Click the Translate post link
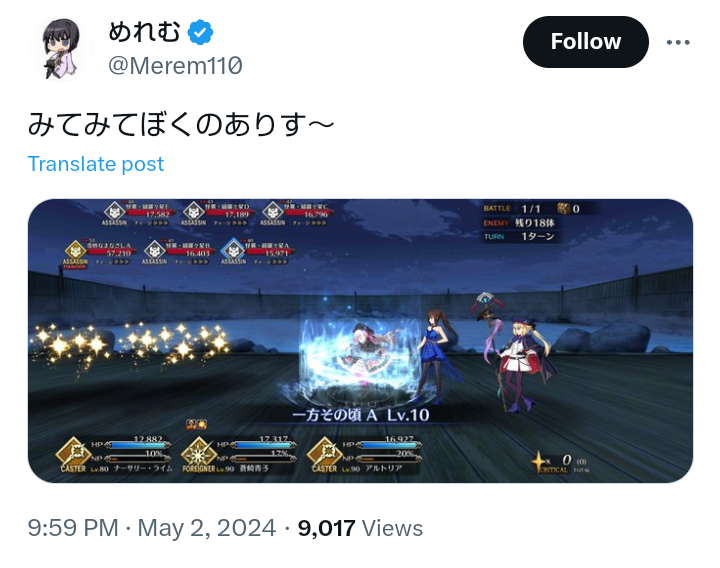The width and height of the screenshot is (720, 568). (x=96, y=164)
